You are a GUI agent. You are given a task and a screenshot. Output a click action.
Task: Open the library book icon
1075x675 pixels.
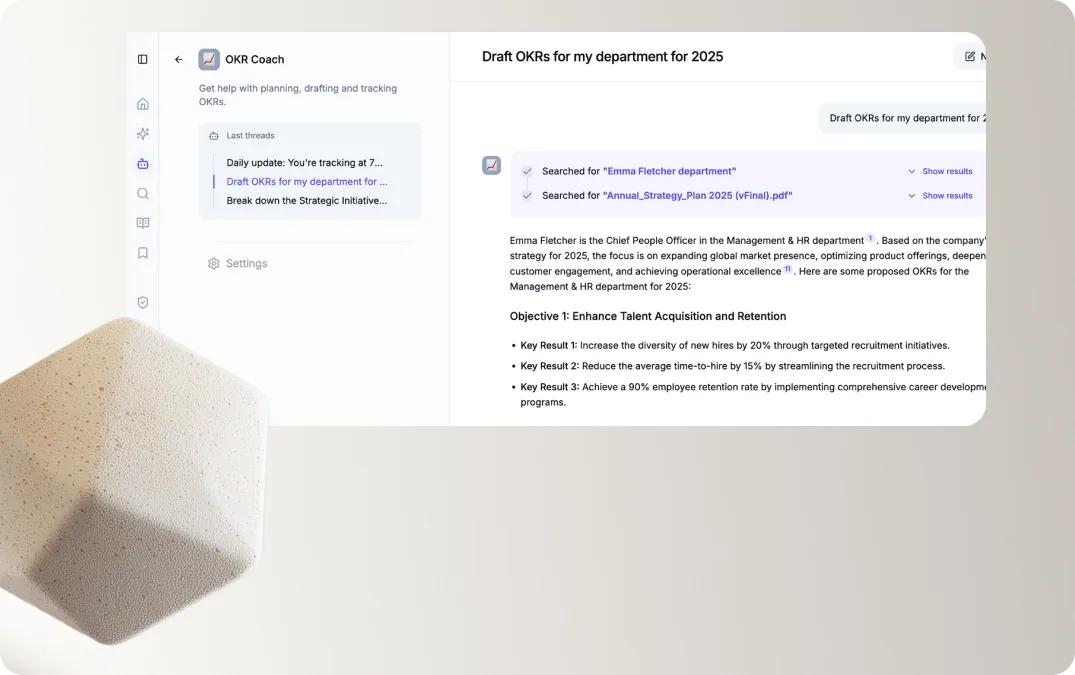pyautogui.click(x=143, y=223)
